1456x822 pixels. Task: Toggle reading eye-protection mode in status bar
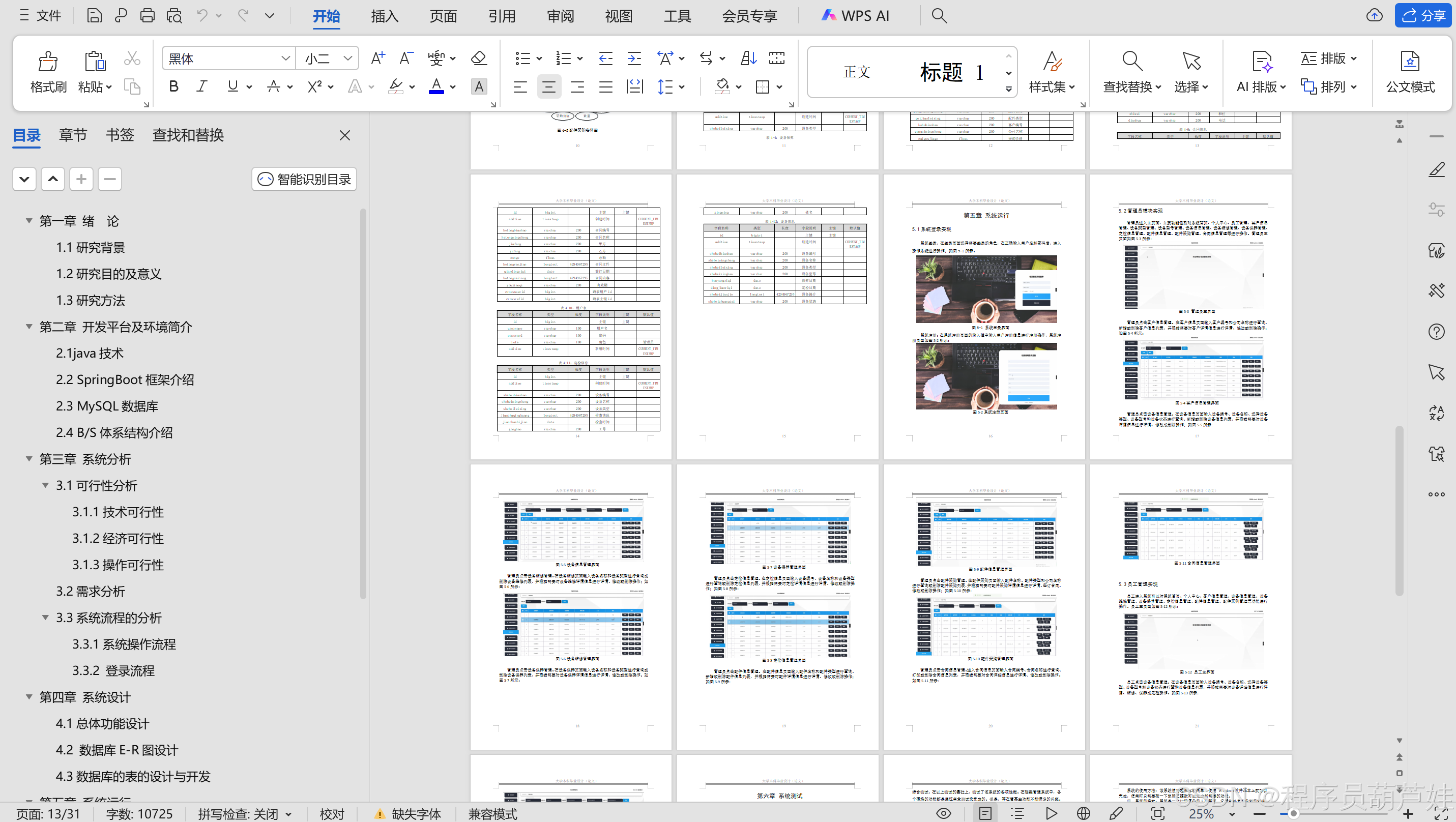click(943, 813)
